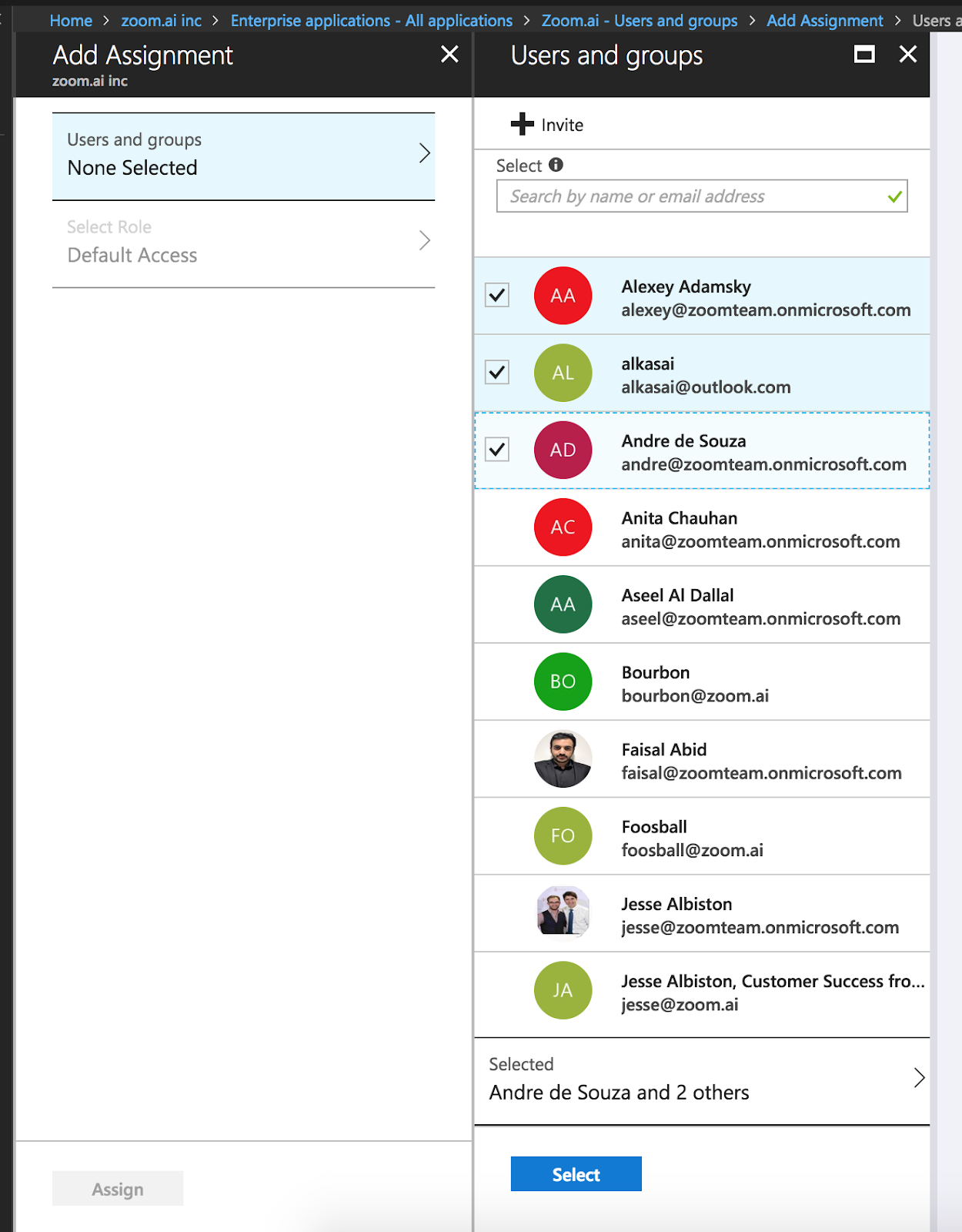Select Jesse Albiston, Customer Success user name
This screenshot has height=1232, width=962.
point(773,981)
